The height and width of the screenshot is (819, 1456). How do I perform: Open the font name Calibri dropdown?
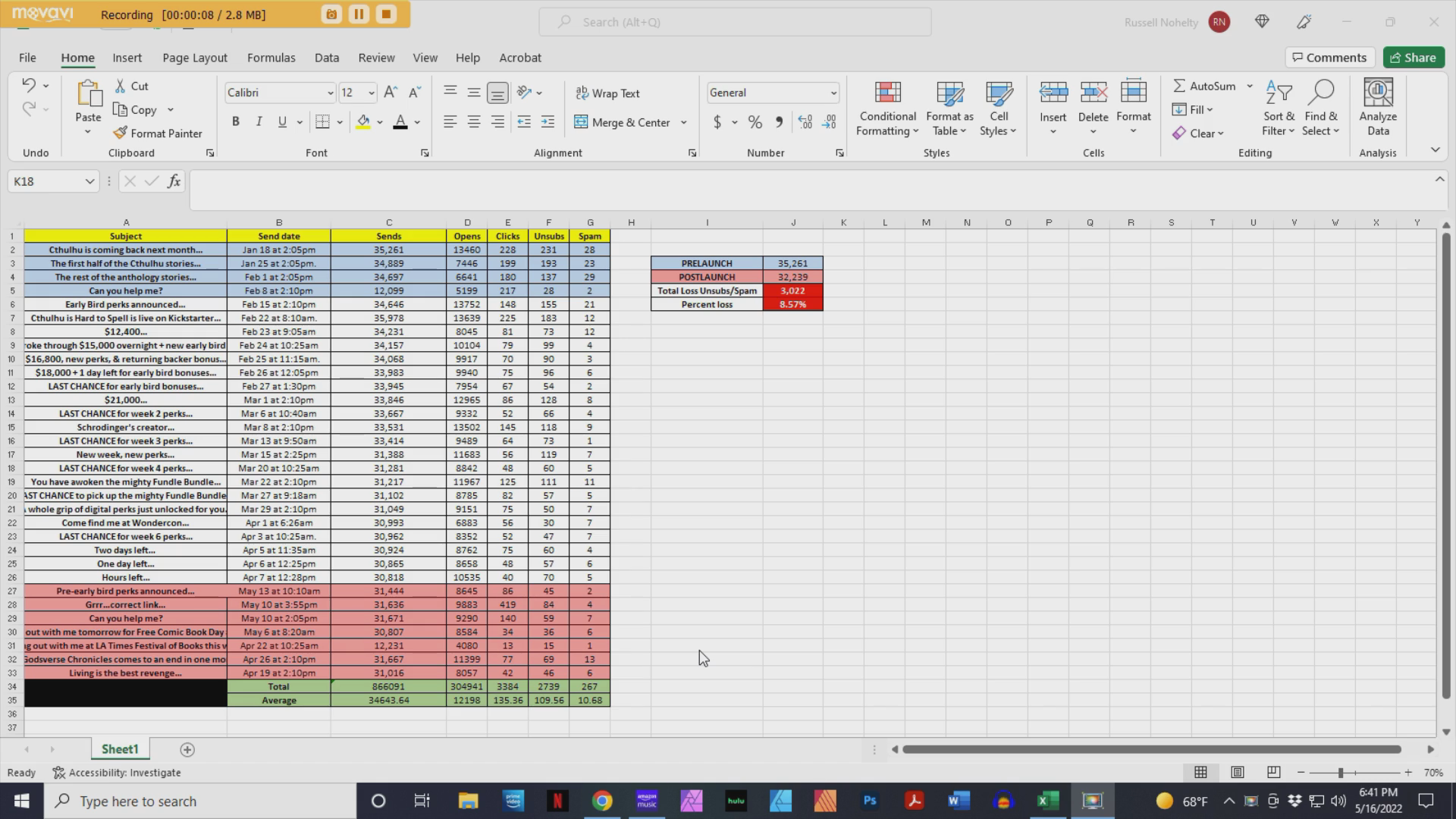[x=331, y=93]
